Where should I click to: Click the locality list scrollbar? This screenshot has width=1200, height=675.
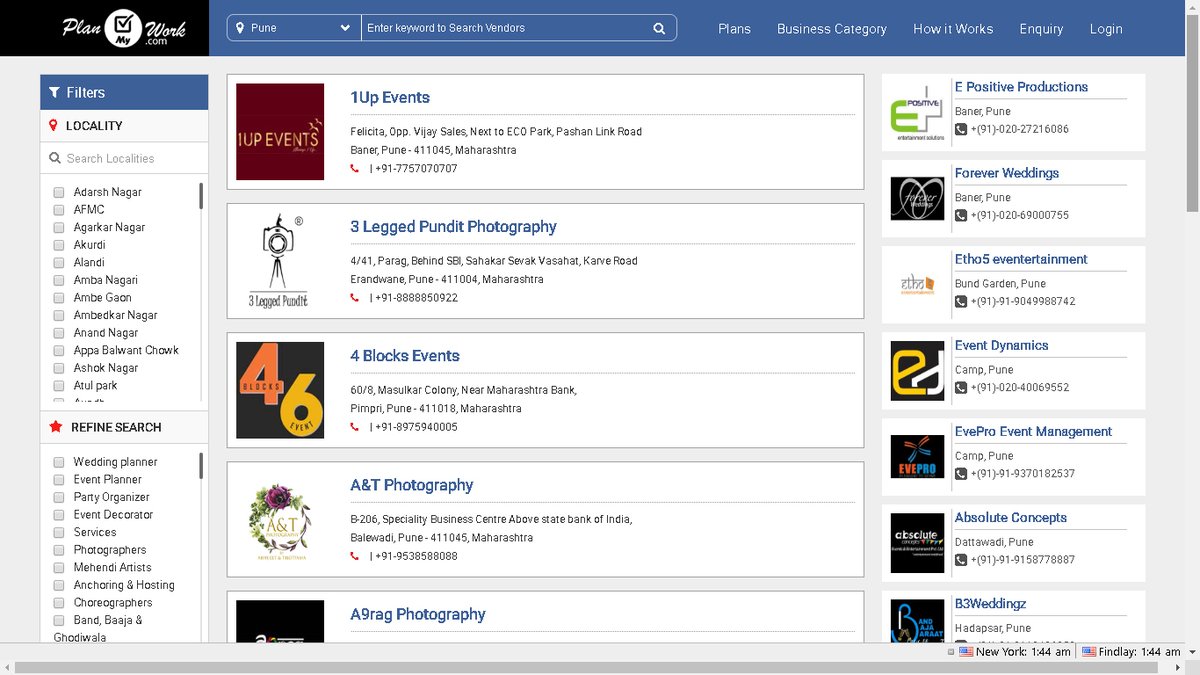tap(201, 195)
